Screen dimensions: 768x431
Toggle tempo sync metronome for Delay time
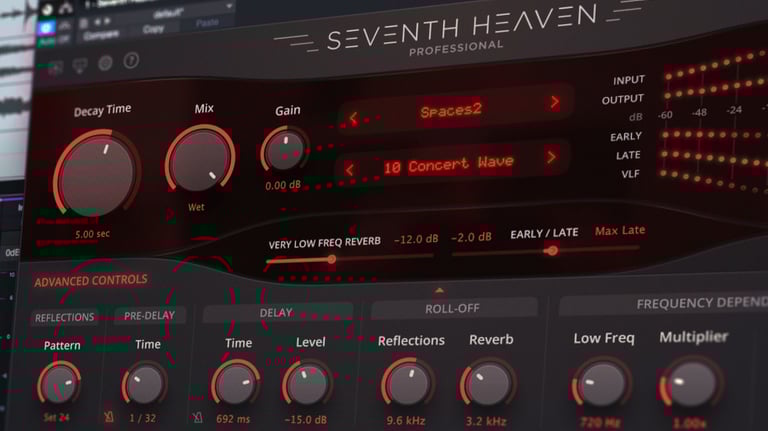(197, 417)
